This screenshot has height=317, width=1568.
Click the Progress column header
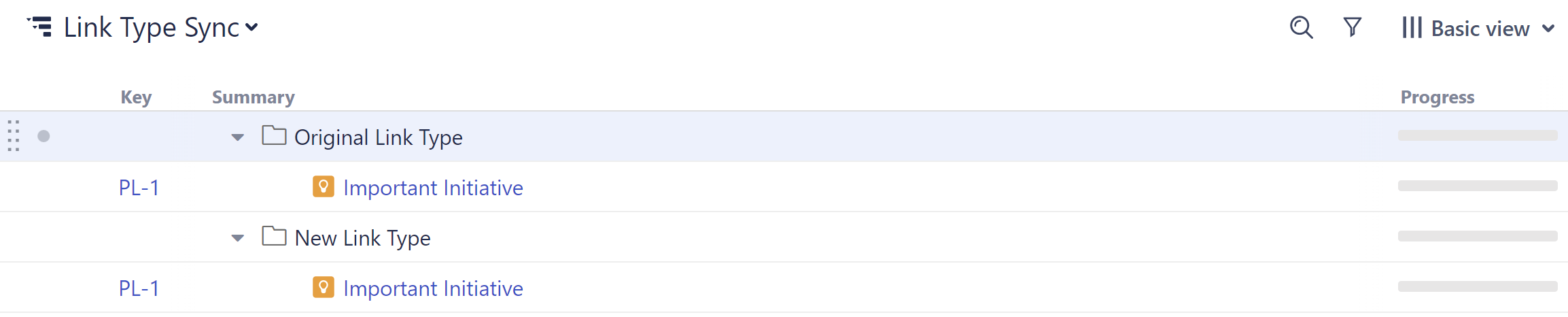(x=1437, y=97)
